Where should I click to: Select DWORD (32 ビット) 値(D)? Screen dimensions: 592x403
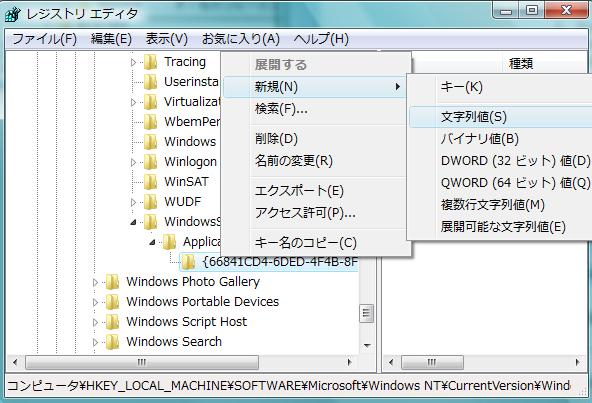pos(500,161)
